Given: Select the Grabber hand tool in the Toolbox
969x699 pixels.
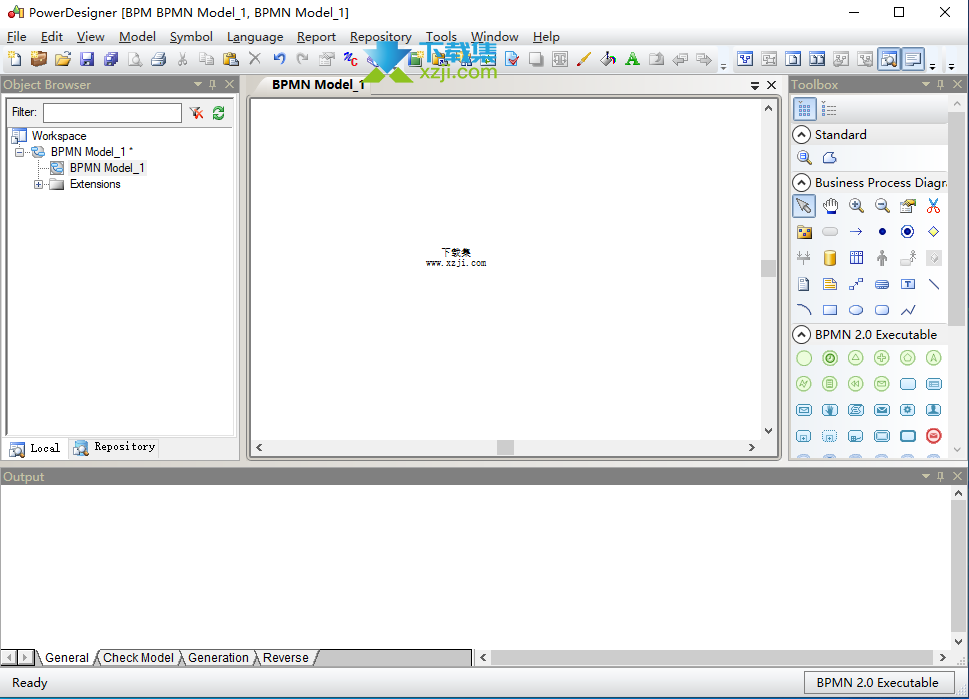Looking at the screenshot, I should pyautogui.click(x=830, y=206).
